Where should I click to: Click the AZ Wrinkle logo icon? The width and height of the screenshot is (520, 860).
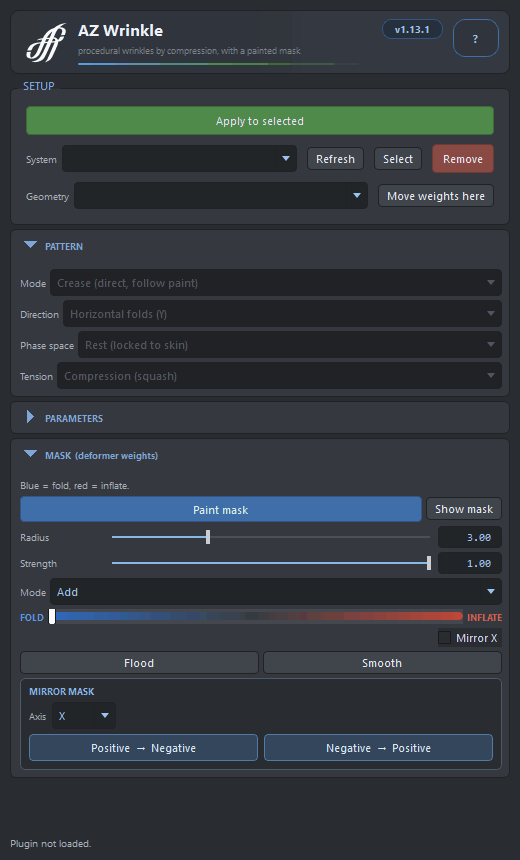(x=46, y=42)
